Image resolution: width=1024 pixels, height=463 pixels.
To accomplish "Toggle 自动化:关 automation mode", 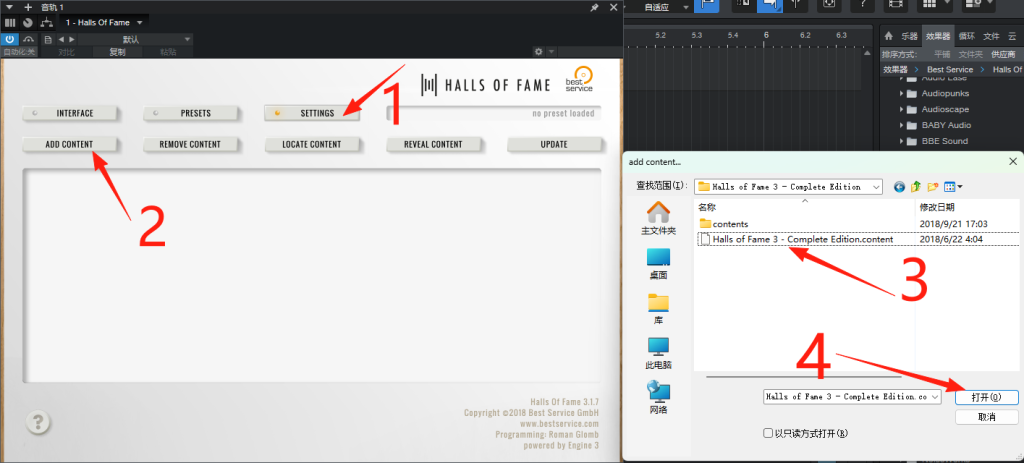I will tap(19, 52).
